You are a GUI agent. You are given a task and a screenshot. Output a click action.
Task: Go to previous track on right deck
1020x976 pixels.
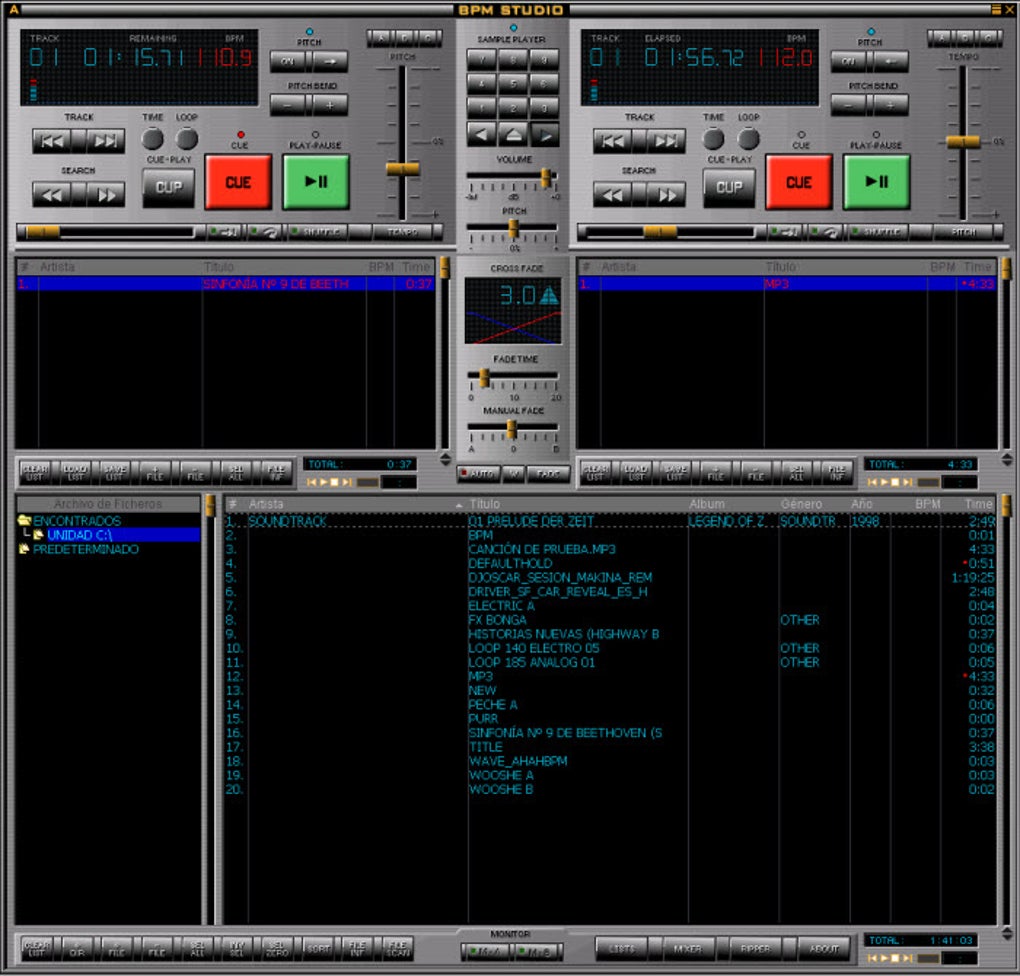[612, 141]
